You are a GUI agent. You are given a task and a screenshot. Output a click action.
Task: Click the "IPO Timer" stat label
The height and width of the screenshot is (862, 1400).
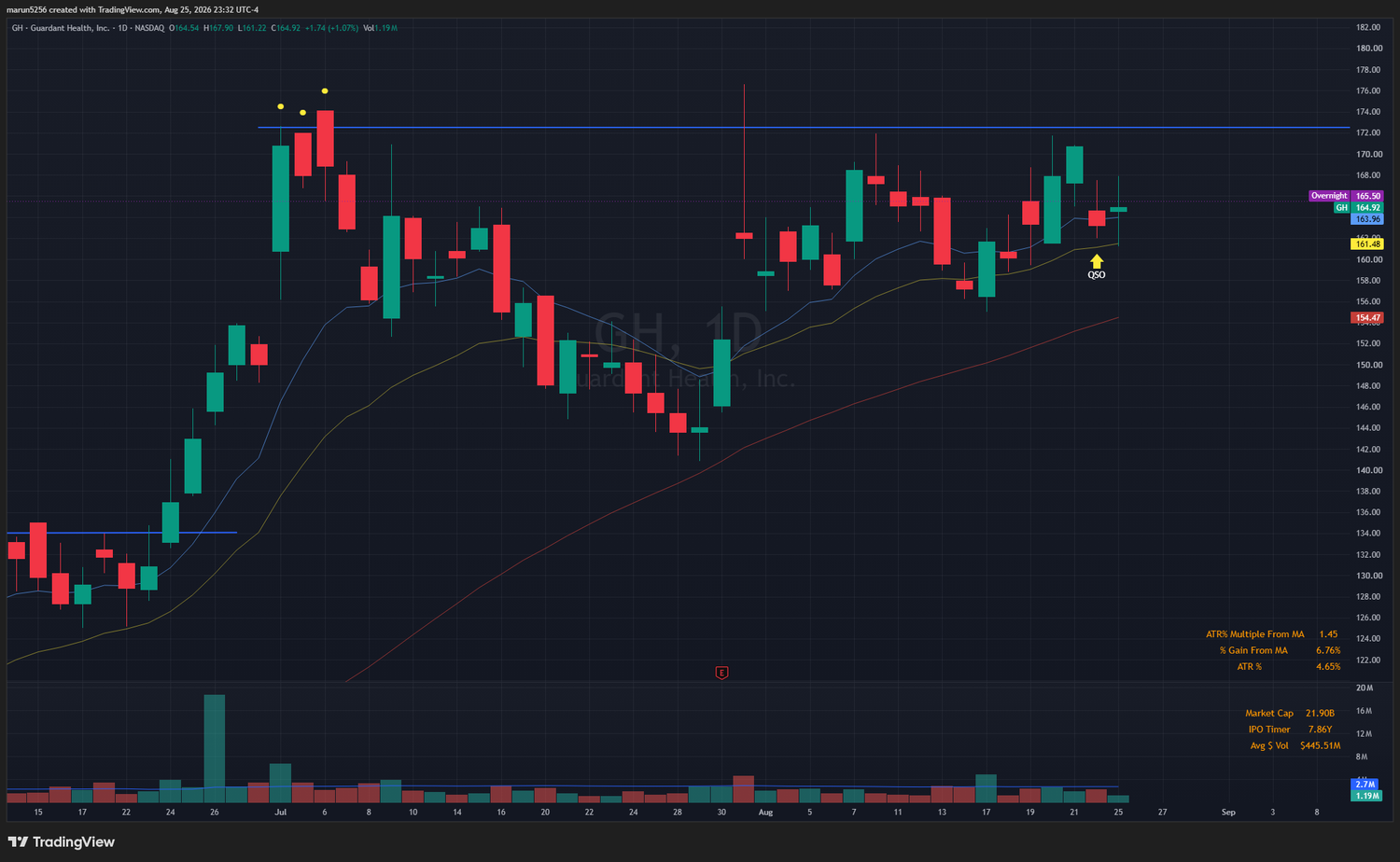pos(1269,730)
